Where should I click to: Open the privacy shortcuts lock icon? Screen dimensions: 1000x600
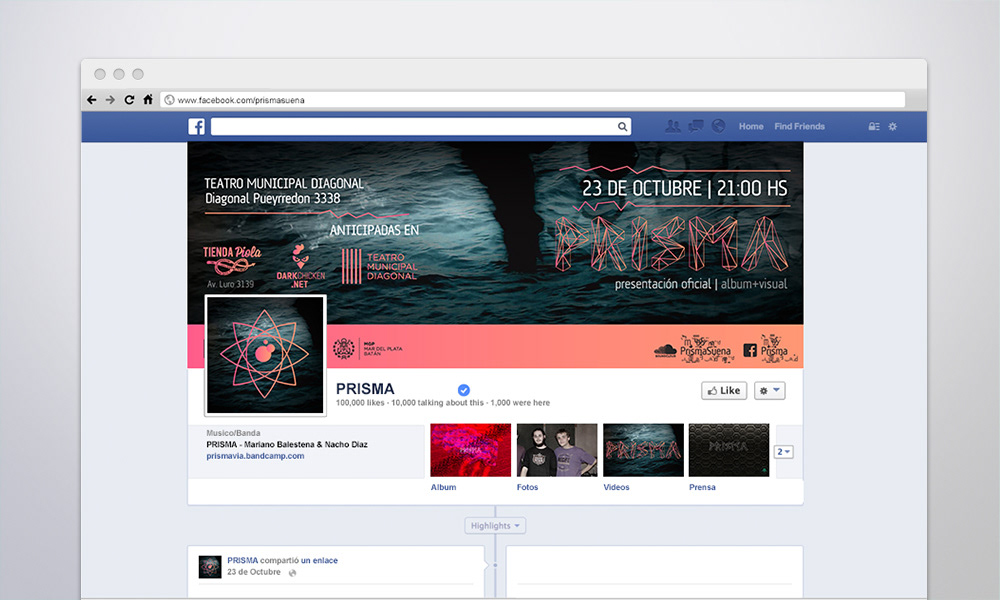pos(874,126)
